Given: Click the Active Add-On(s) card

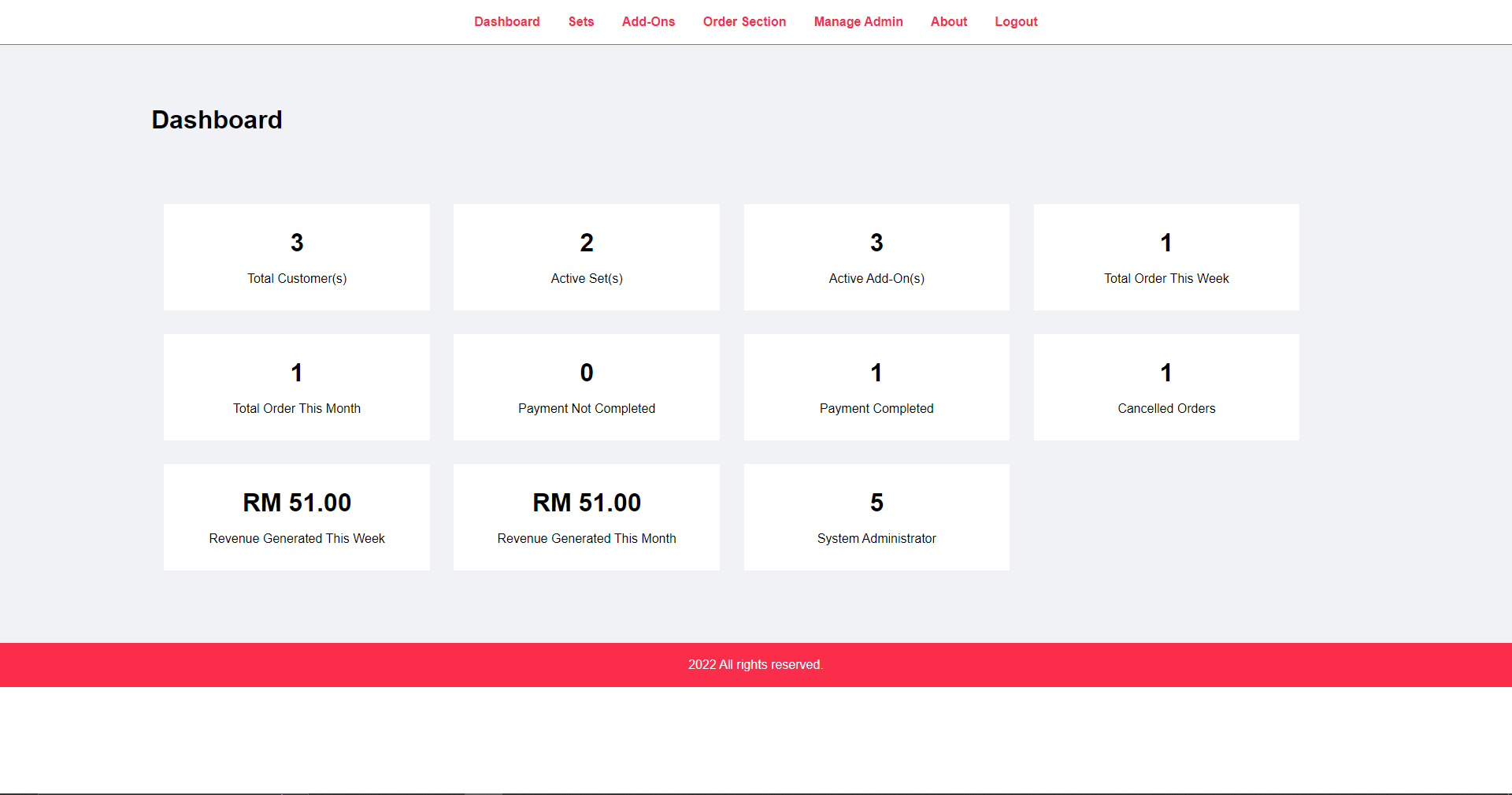Looking at the screenshot, I should (x=876, y=257).
